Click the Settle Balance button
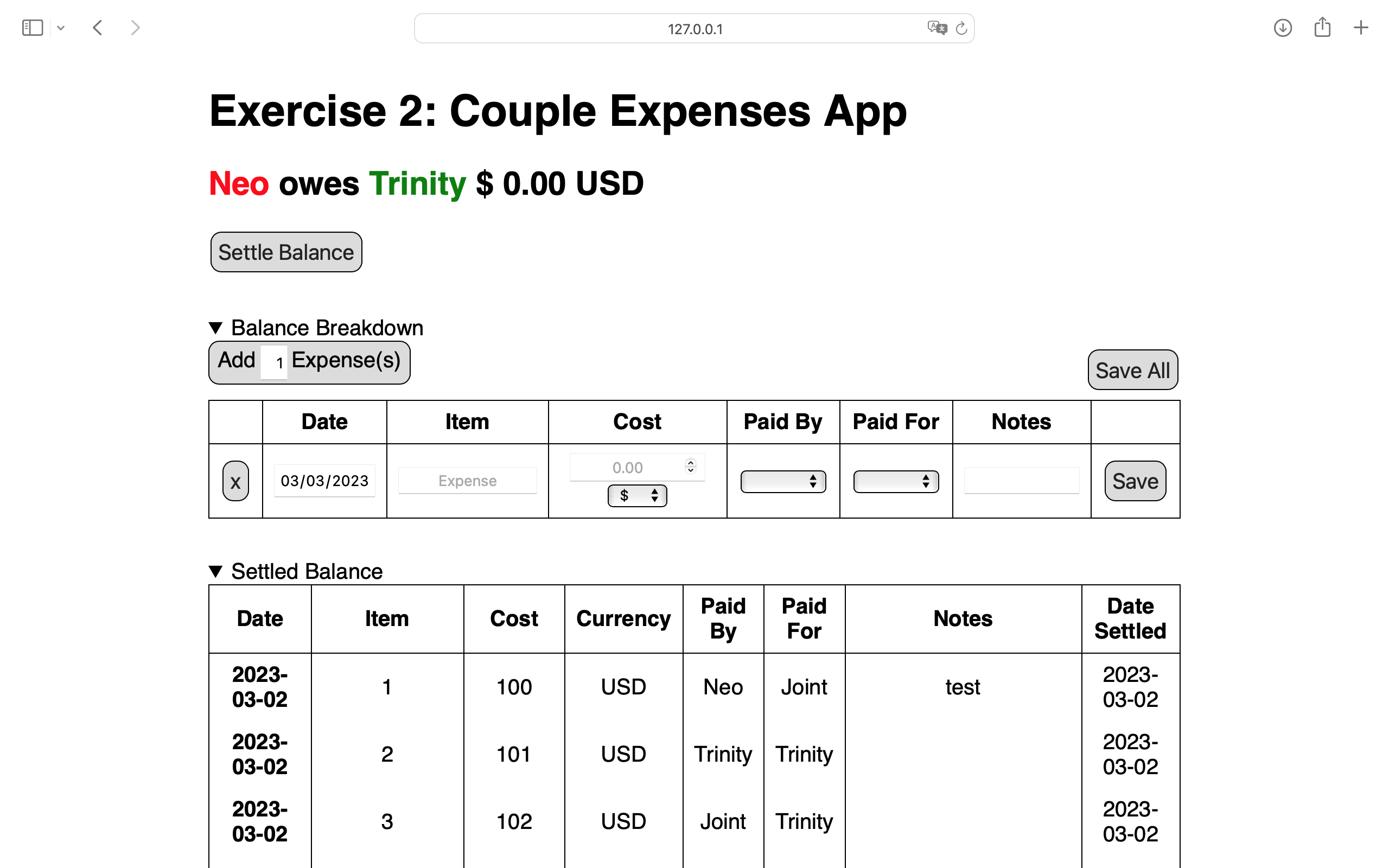This screenshot has width=1389, height=868. click(x=286, y=252)
